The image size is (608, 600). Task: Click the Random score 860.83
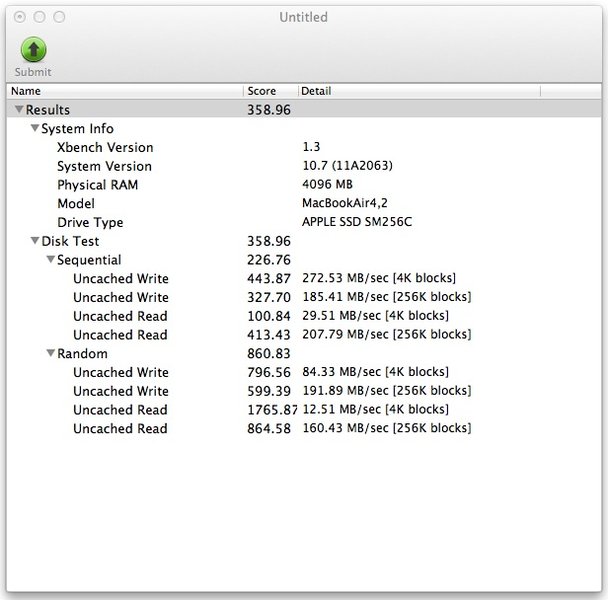point(269,353)
